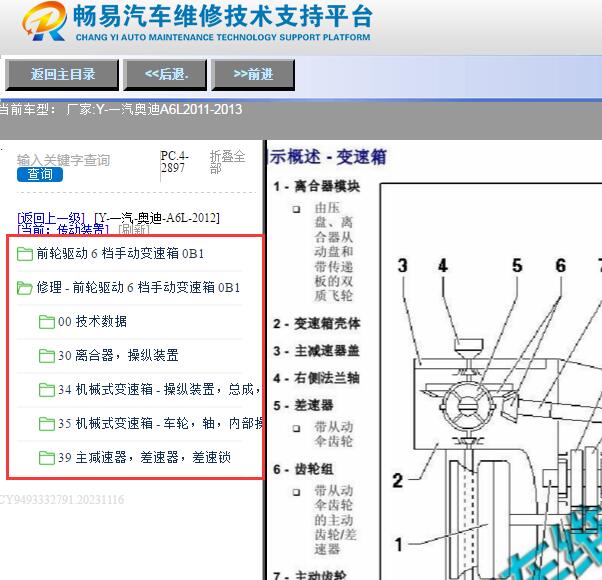Click folder icon for 34 机械式变速箱
This screenshot has width=602, height=580.
tap(47, 390)
